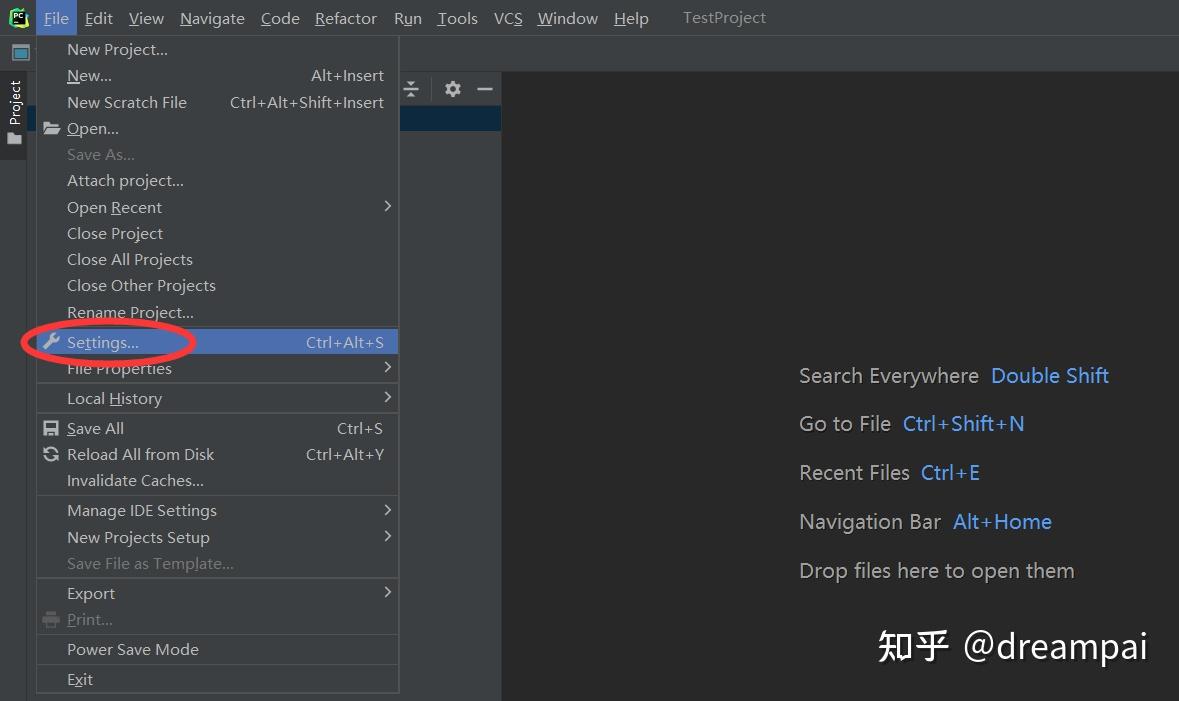Expand the Manage IDE Settings submenu arrow
Image resolution: width=1179 pixels, height=701 pixels.
[388, 510]
